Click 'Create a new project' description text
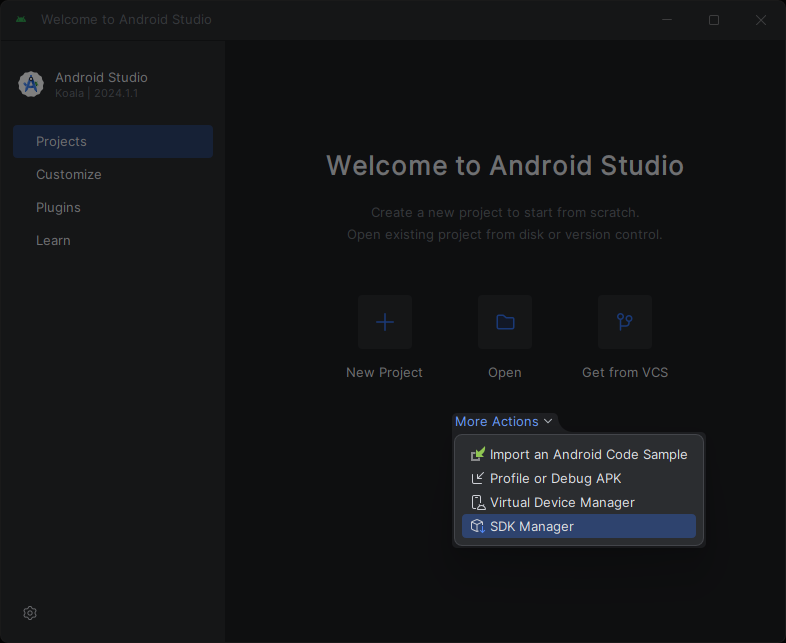The width and height of the screenshot is (786, 643). (x=505, y=212)
